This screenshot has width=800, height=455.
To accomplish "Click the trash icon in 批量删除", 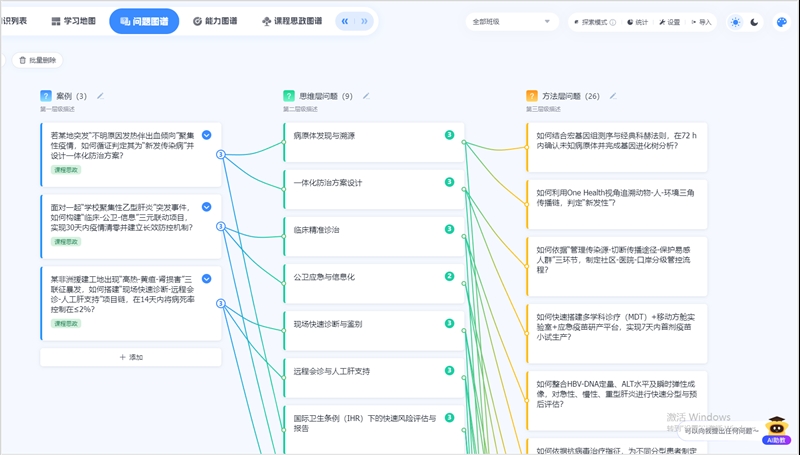I will (22, 60).
